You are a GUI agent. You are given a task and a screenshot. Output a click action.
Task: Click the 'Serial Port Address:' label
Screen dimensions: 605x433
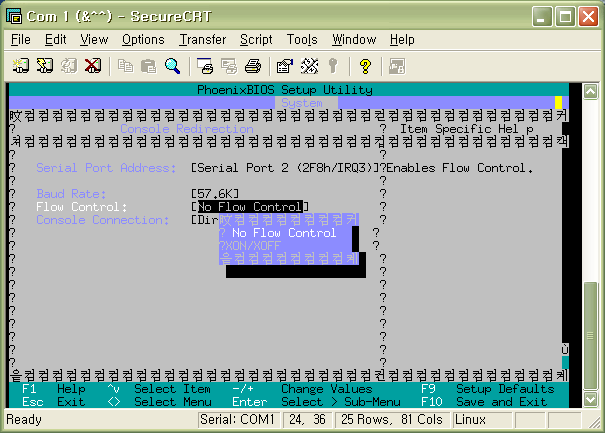[106, 168]
